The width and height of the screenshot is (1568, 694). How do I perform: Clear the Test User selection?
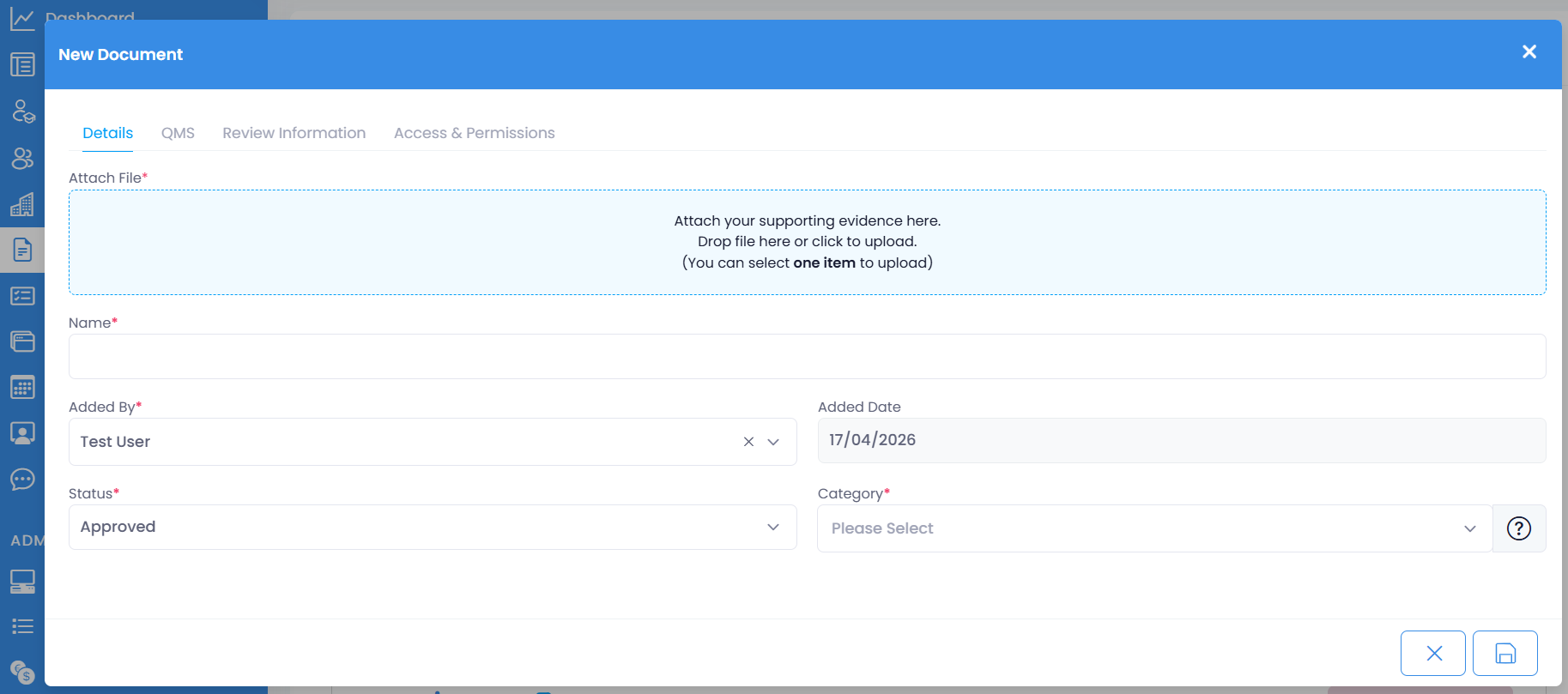pyautogui.click(x=748, y=442)
